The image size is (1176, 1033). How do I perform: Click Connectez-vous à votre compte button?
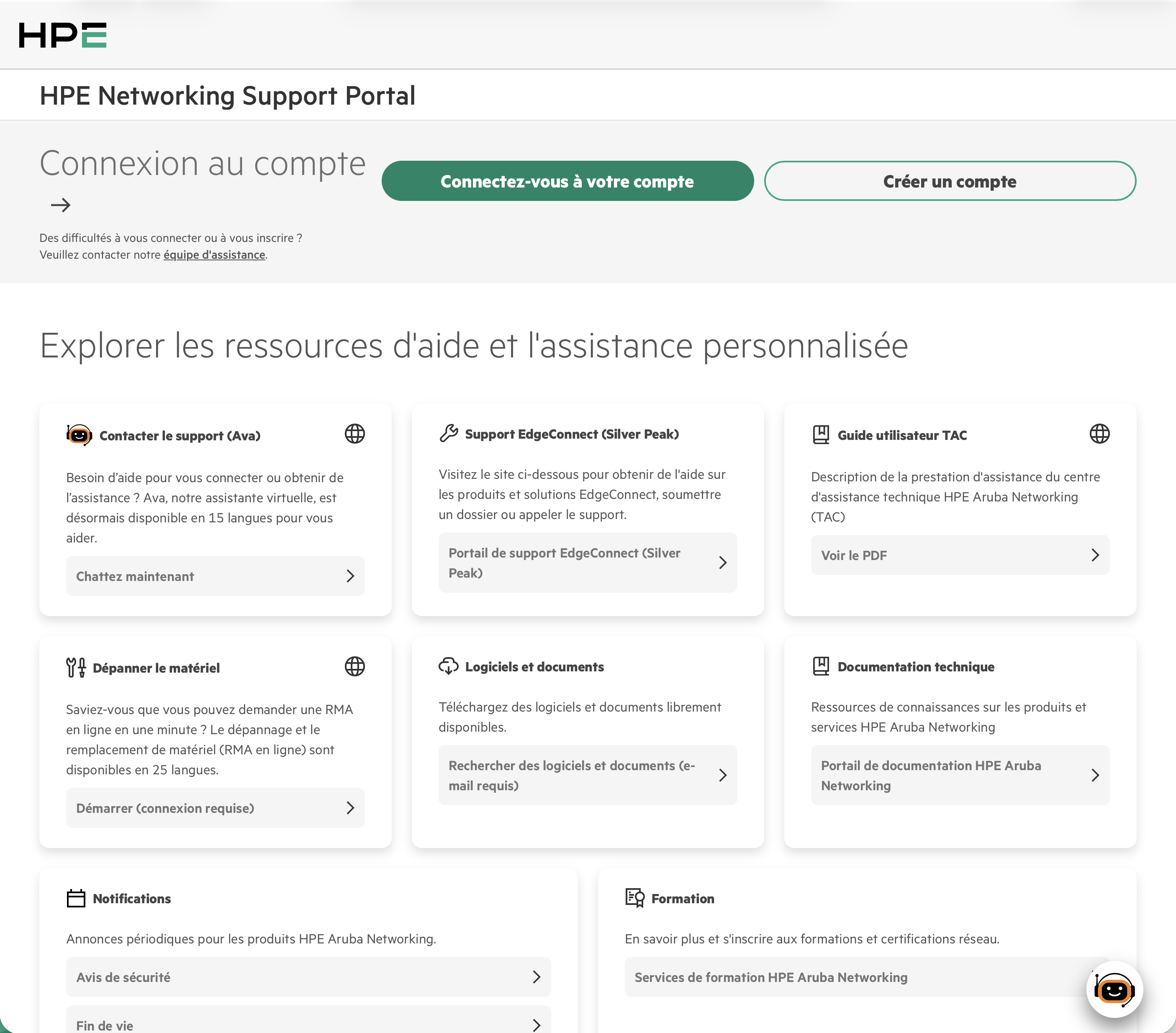tap(567, 181)
